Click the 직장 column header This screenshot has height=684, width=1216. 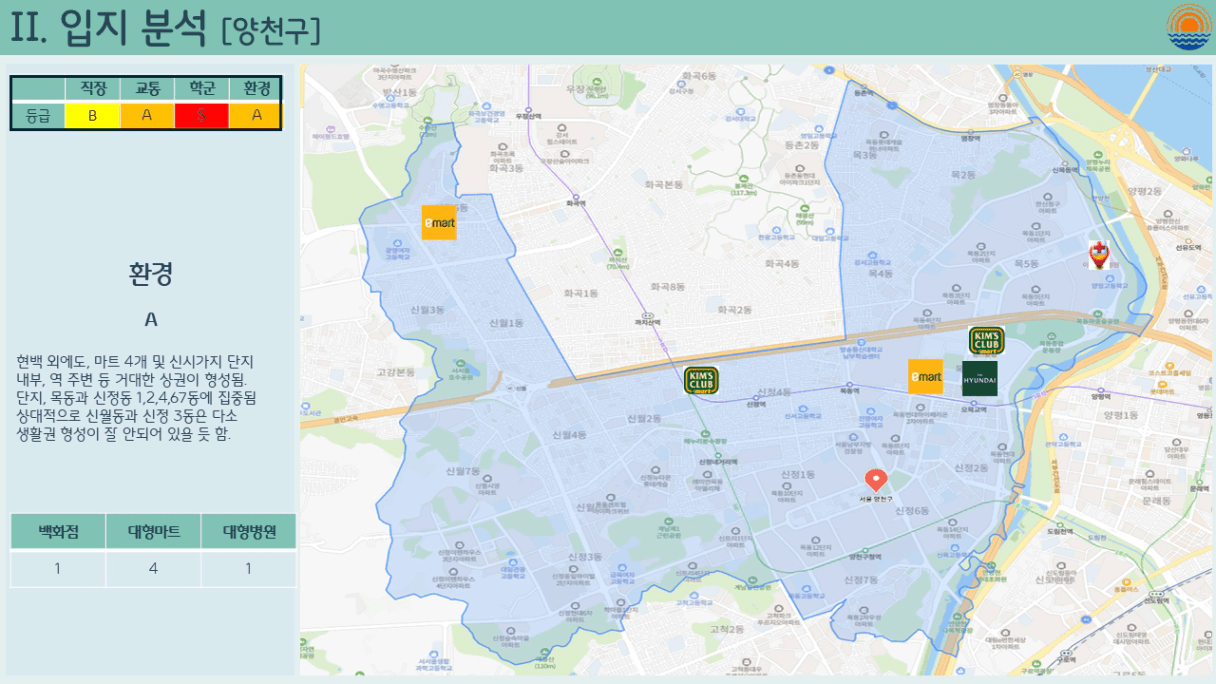(x=93, y=89)
